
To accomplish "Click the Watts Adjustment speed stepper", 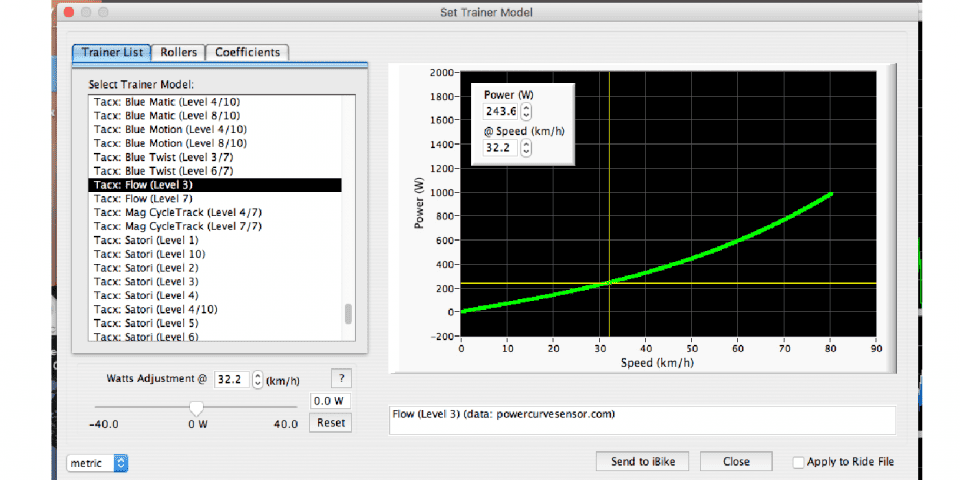I will click(x=258, y=380).
